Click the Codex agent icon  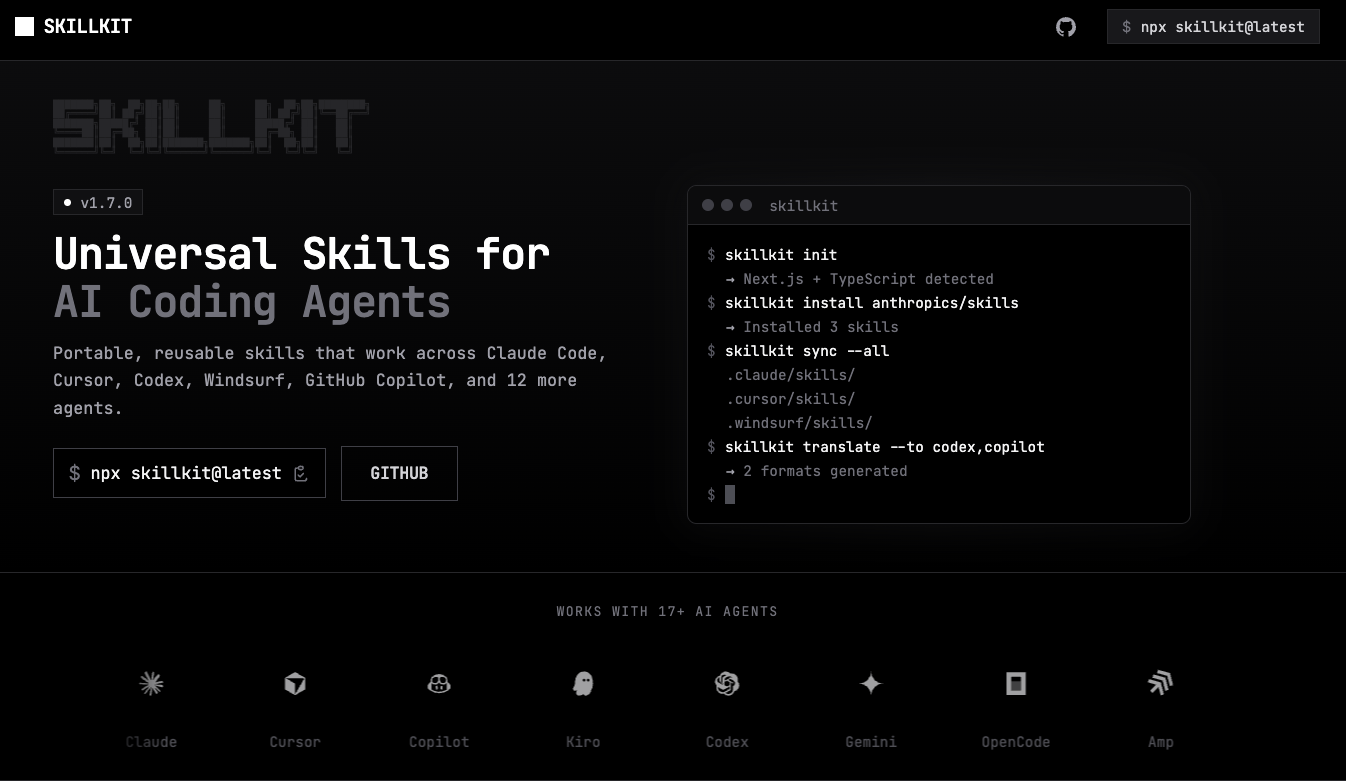727,684
